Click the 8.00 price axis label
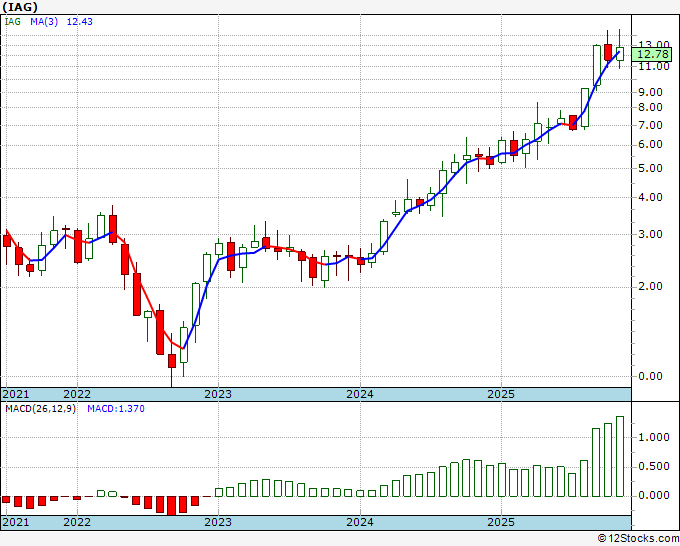This screenshot has width=680, height=546. tap(651, 107)
